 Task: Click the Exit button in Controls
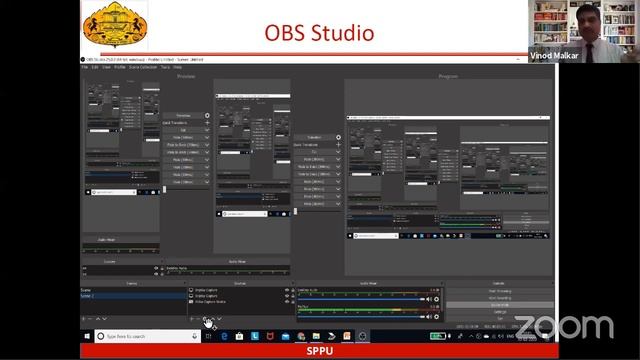[500, 318]
